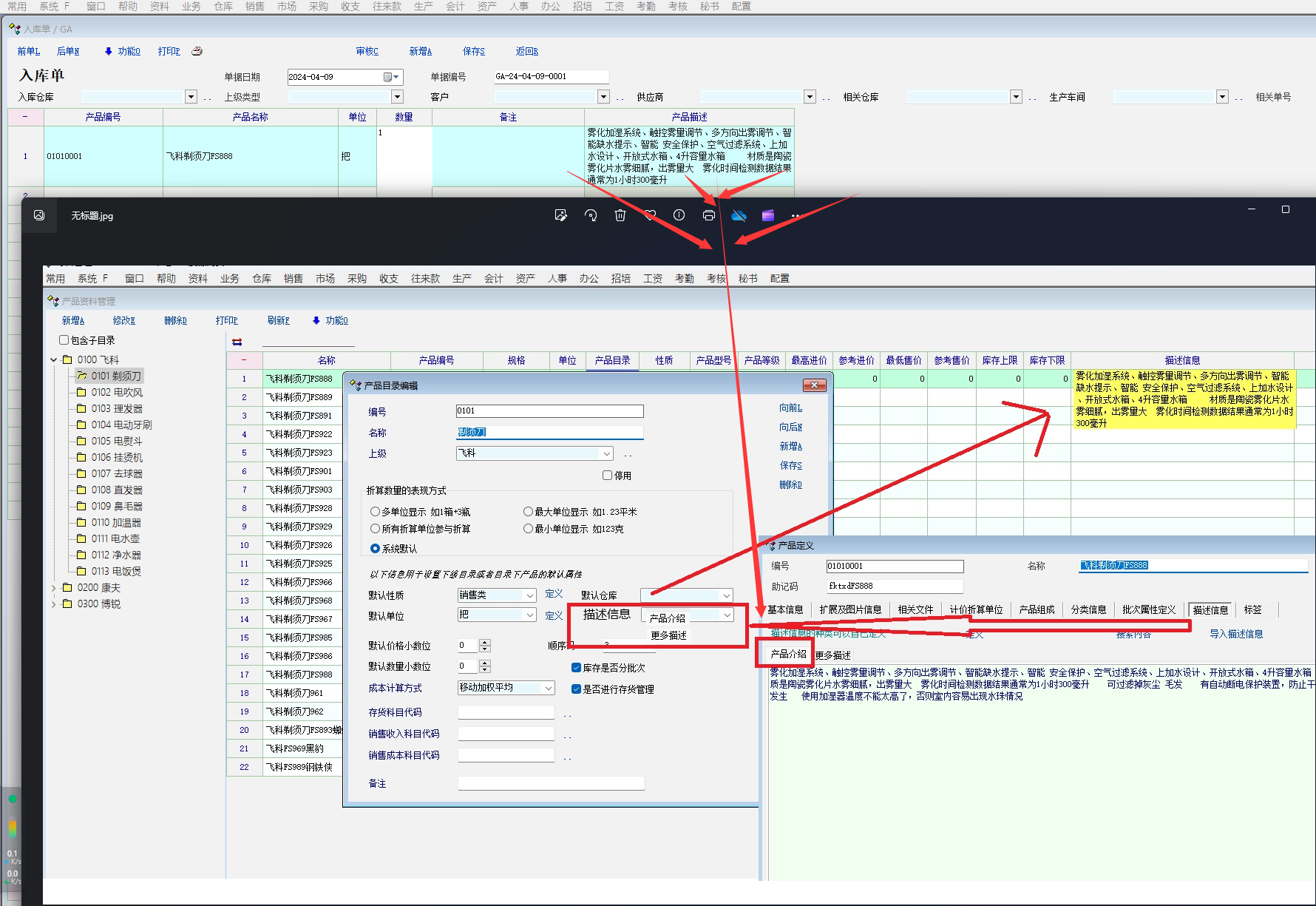Click the 保存S button in 入库单 toolbar
The height and width of the screenshot is (906, 1316).
click(x=473, y=51)
